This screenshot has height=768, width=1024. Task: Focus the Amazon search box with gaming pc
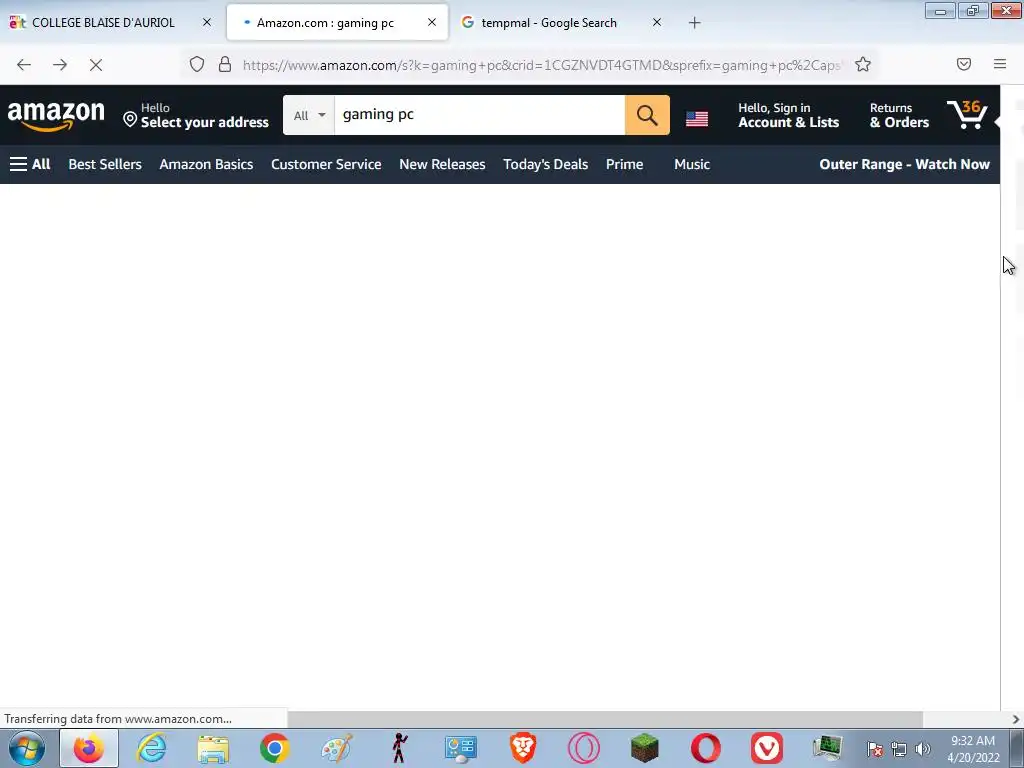[x=479, y=115]
